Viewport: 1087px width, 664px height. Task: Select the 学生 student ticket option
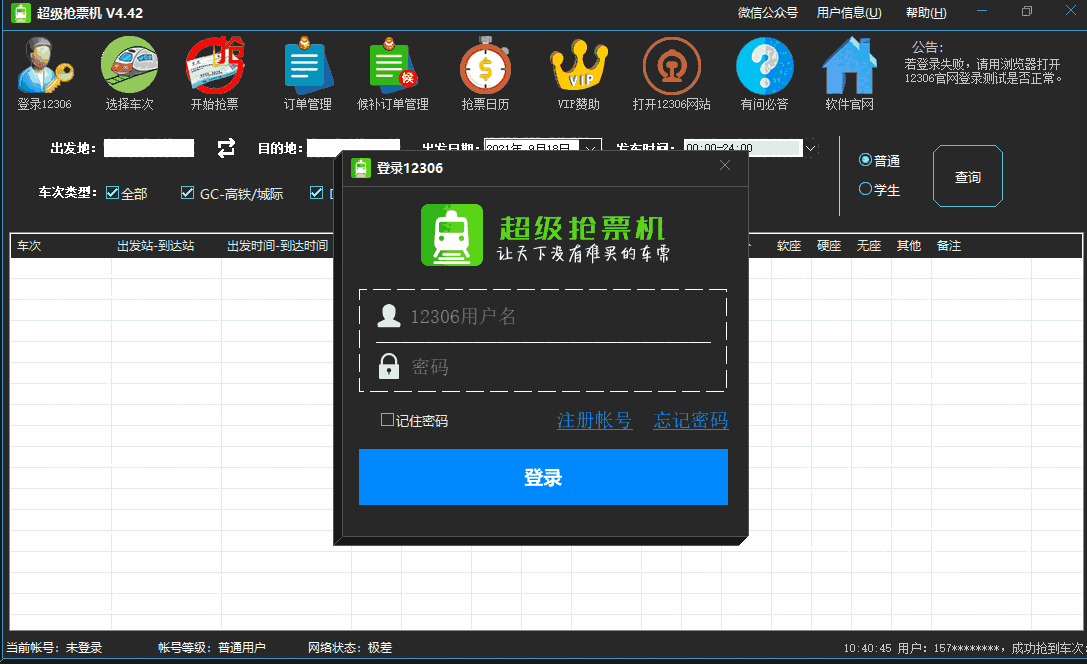(864, 189)
